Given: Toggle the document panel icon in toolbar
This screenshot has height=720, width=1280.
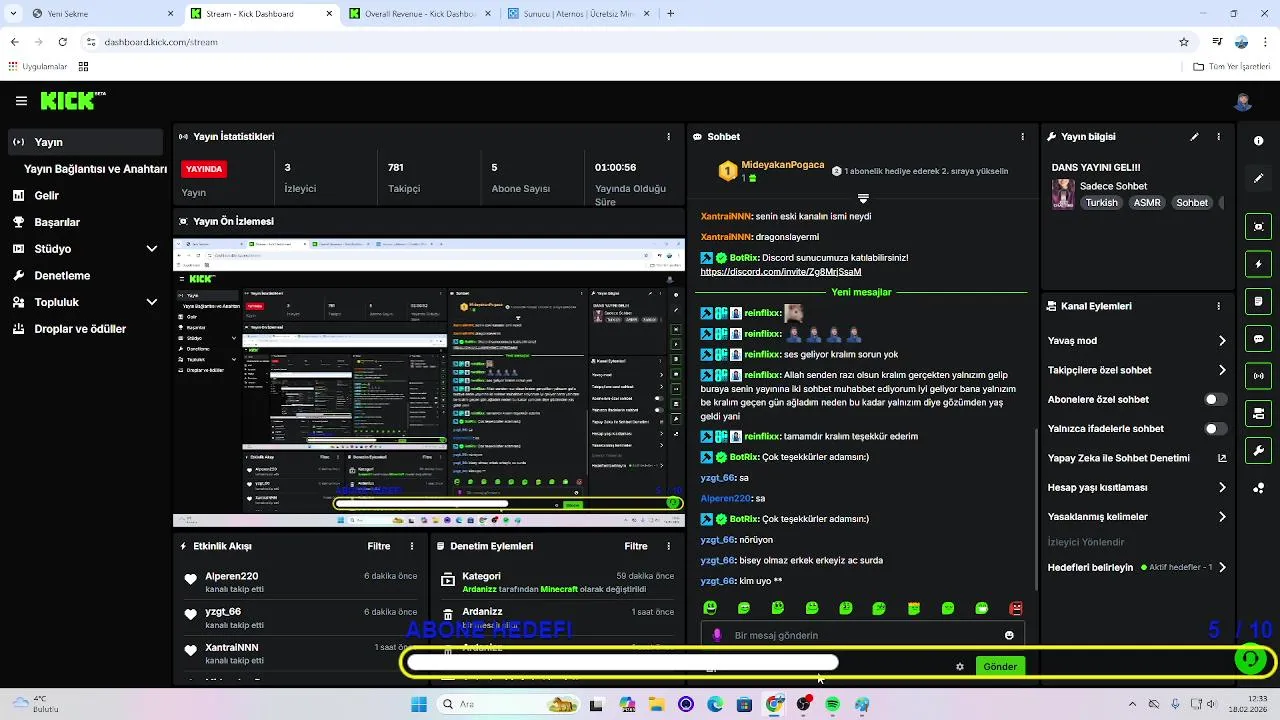Looking at the screenshot, I should [1258, 301].
